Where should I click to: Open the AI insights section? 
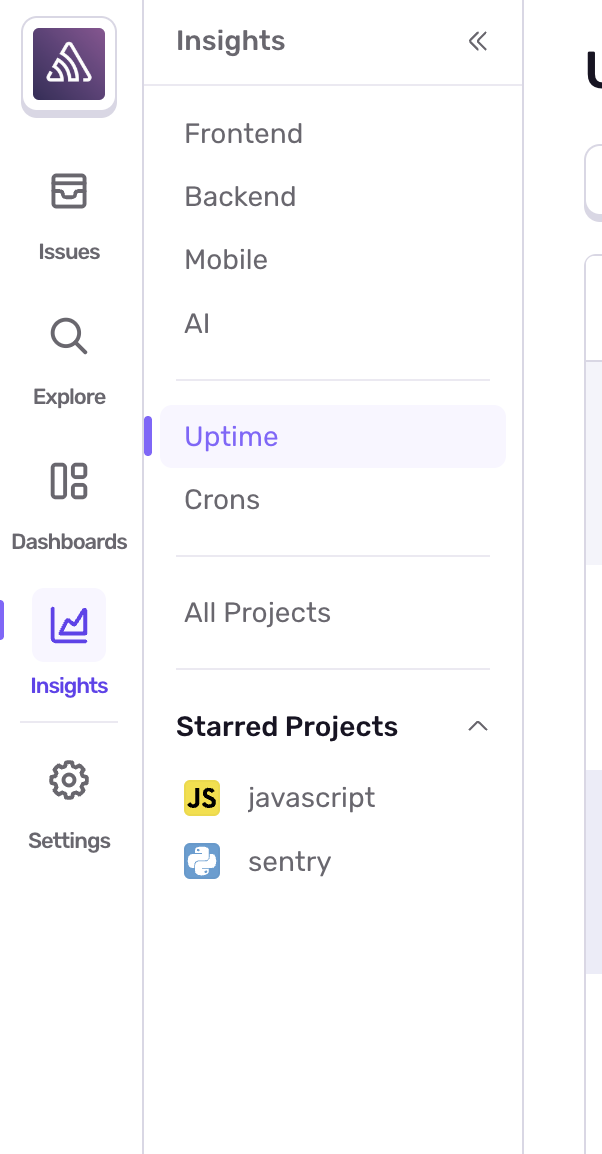tap(197, 324)
